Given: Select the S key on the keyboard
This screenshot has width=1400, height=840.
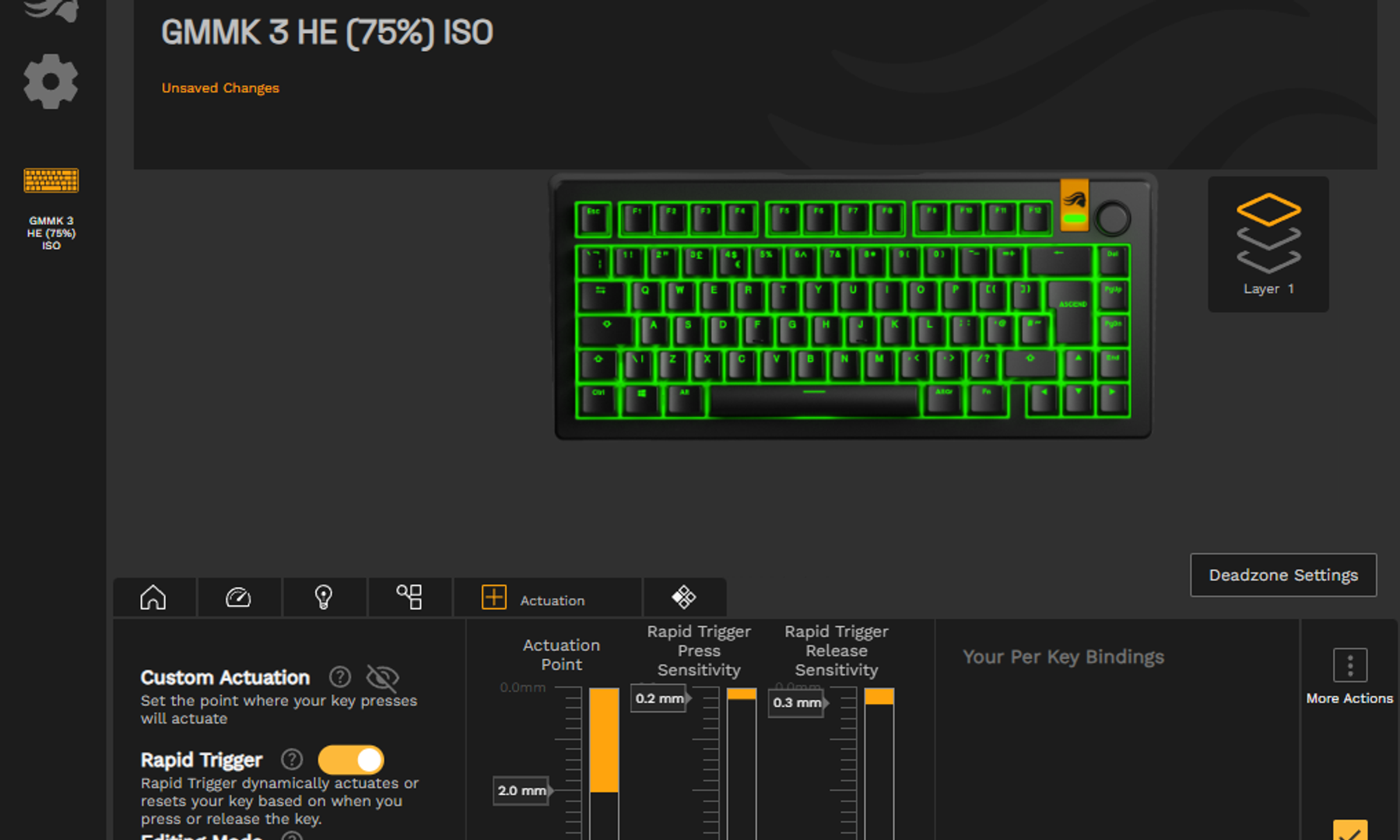Looking at the screenshot, I should 688,331.
